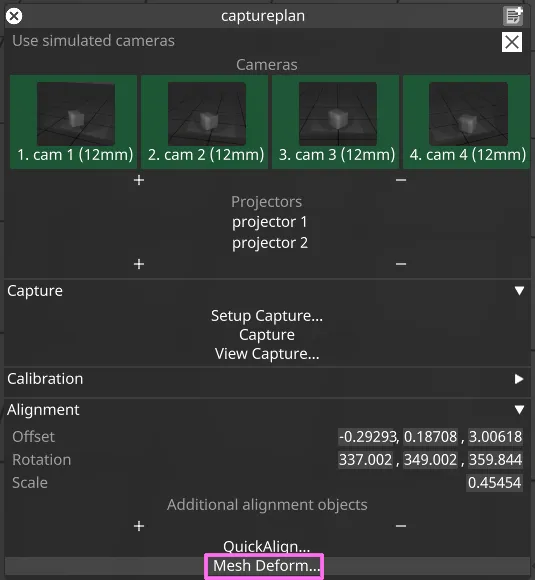Click the Rotation label
This screenshot has width=535, height=580.
pos(41,460)
